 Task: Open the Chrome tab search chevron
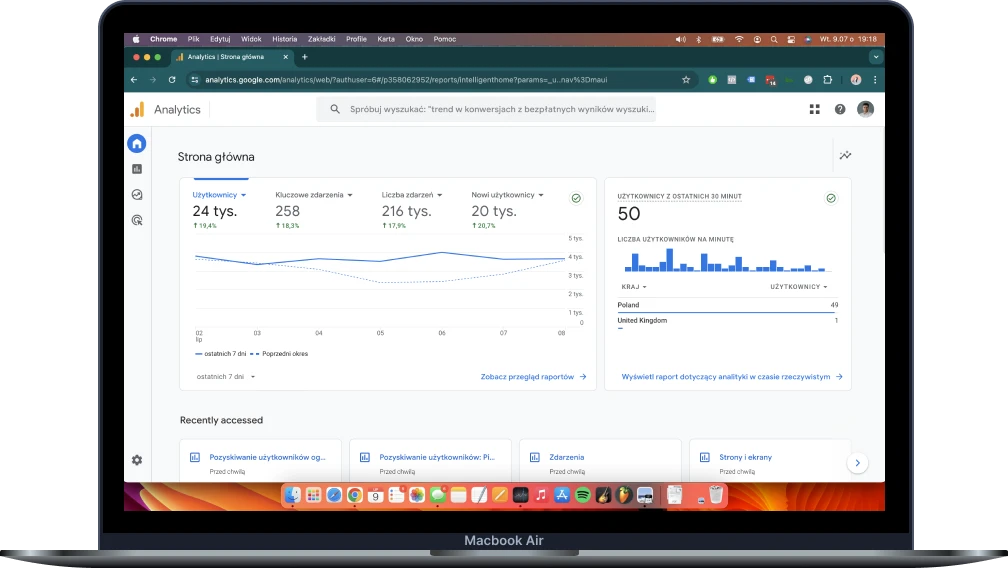tap(876, 57)
